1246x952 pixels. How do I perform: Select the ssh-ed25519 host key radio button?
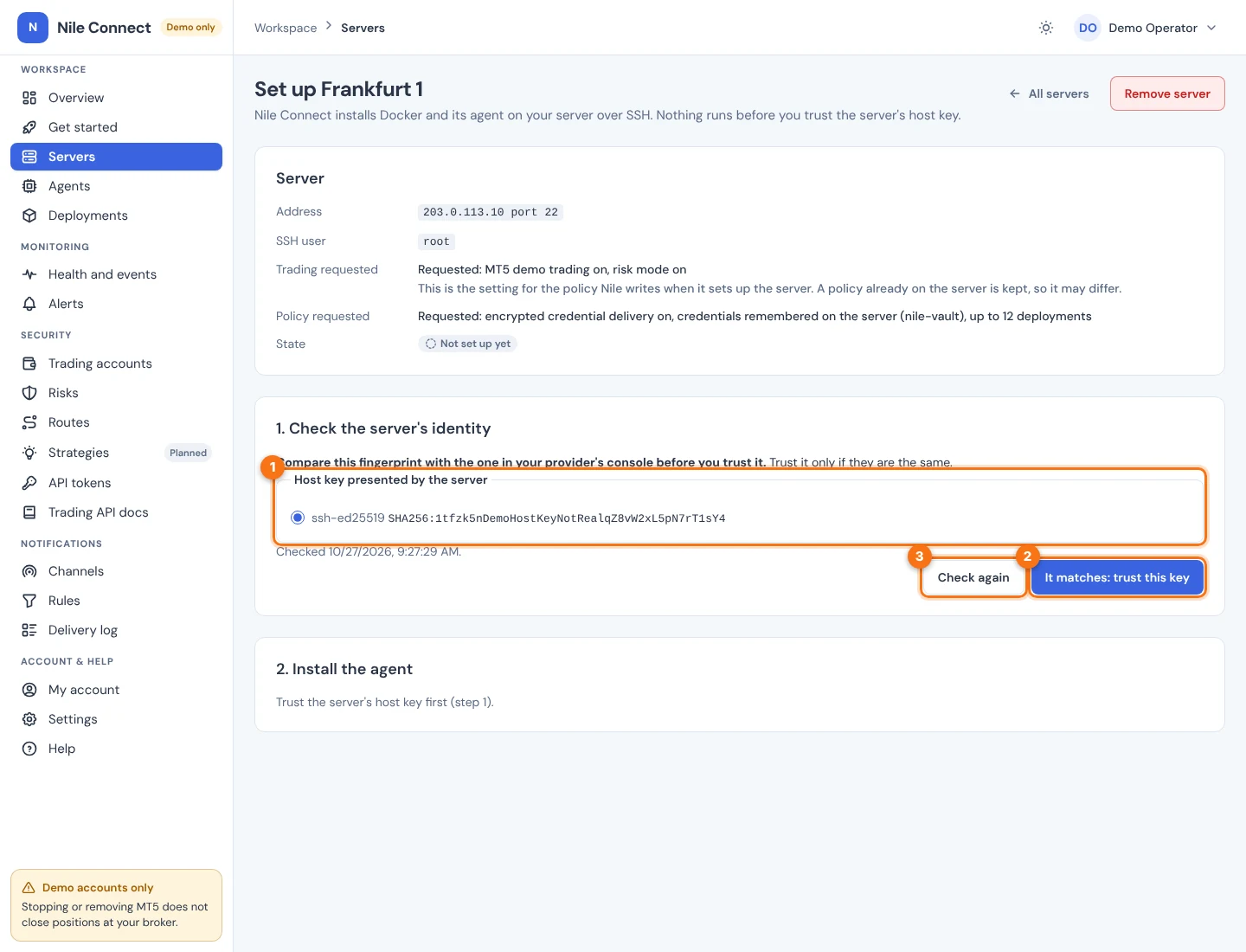(x=298, y=518)
